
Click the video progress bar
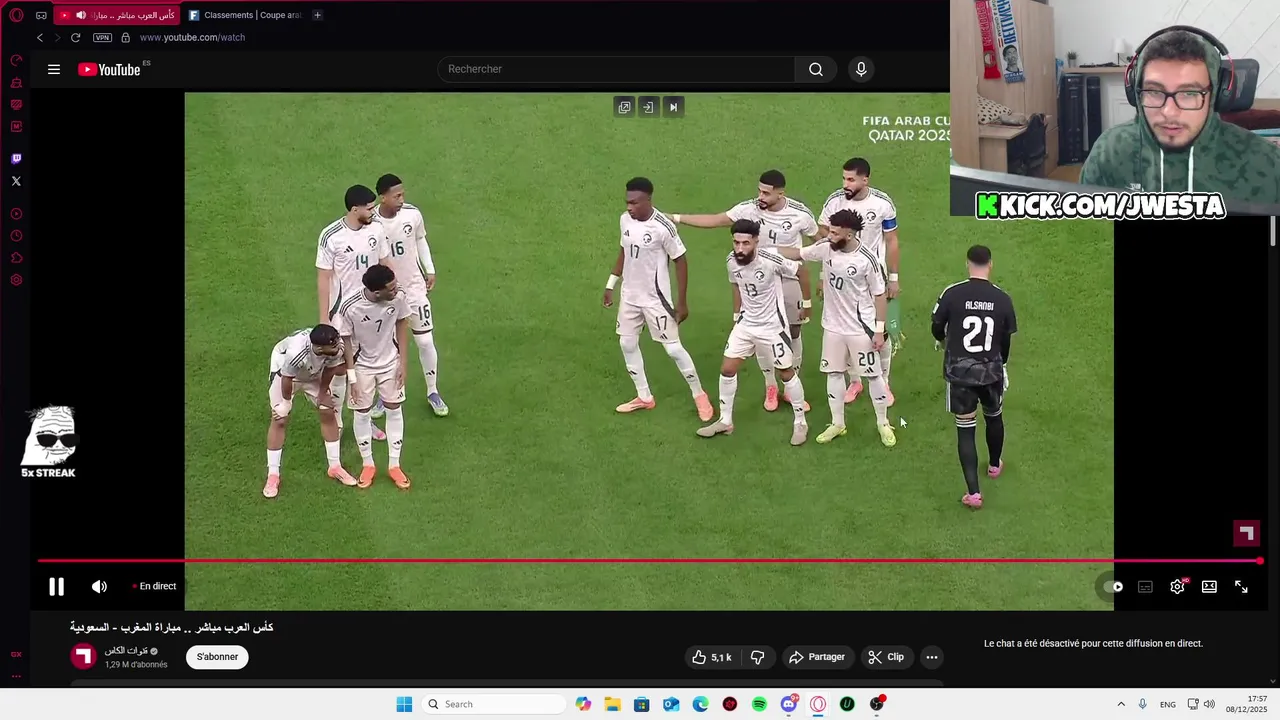tap(650, 561)
